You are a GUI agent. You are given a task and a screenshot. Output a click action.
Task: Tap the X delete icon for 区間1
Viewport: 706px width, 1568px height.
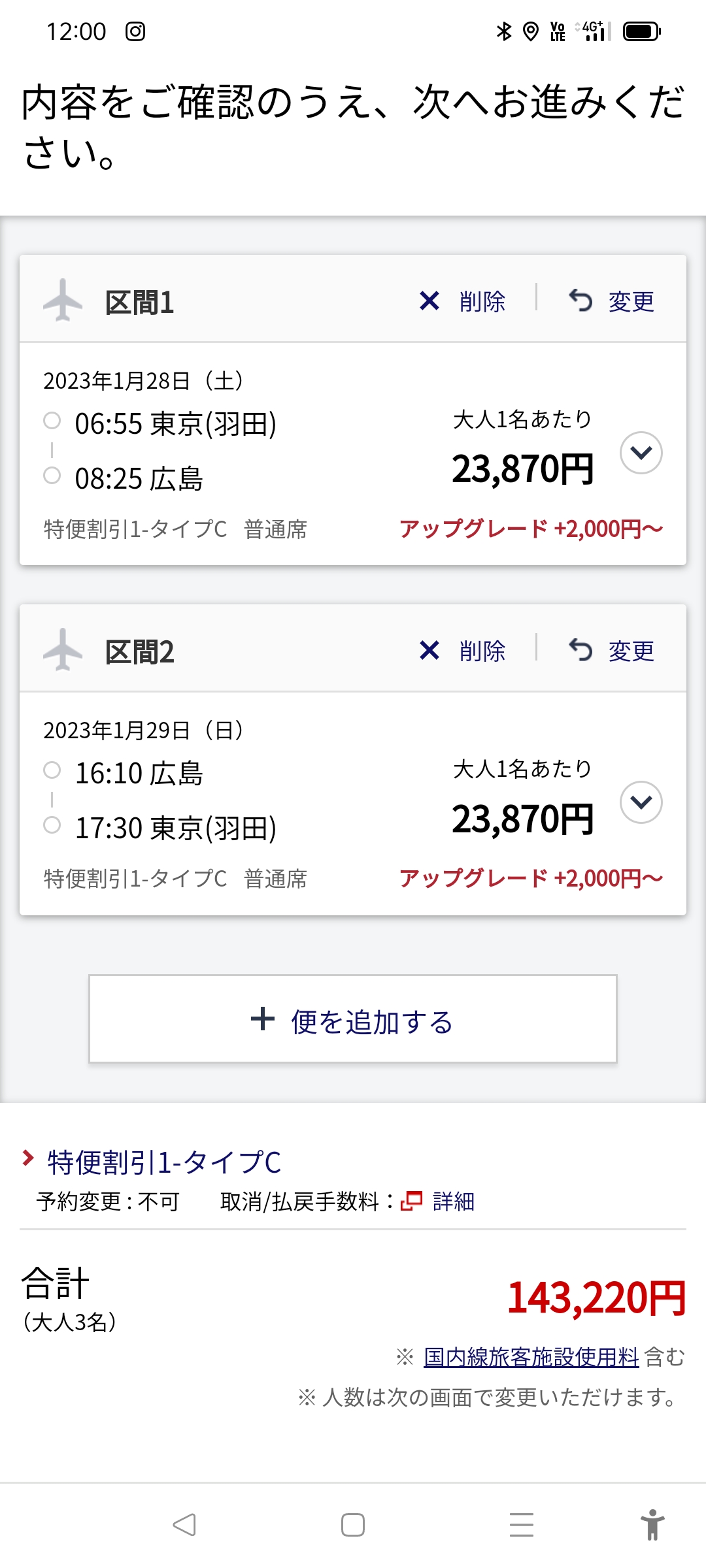[x=429, y=301]
